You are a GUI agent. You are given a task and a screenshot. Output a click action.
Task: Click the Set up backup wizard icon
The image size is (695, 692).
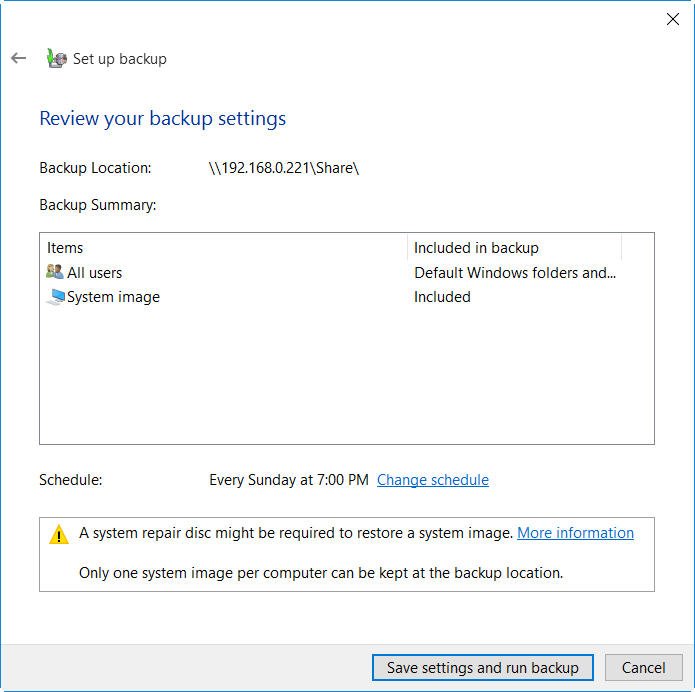coord(57,58)
